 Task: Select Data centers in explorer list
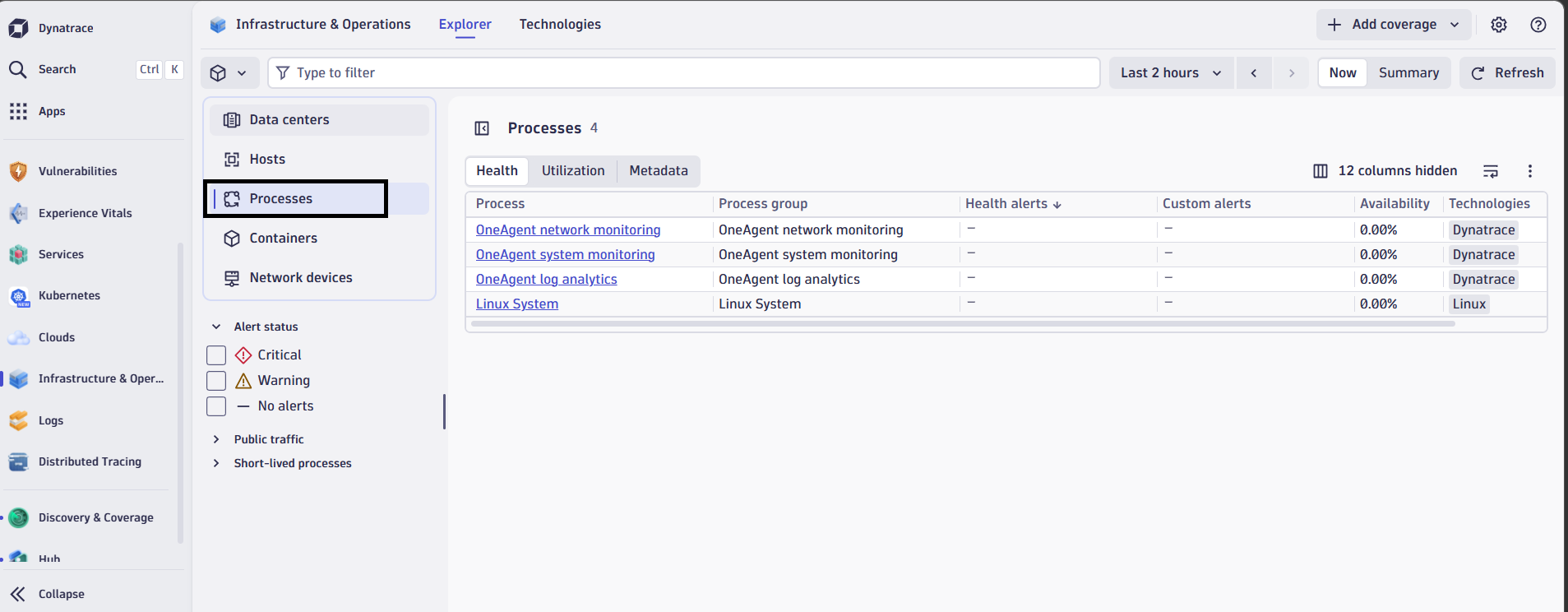coord(319,119)
